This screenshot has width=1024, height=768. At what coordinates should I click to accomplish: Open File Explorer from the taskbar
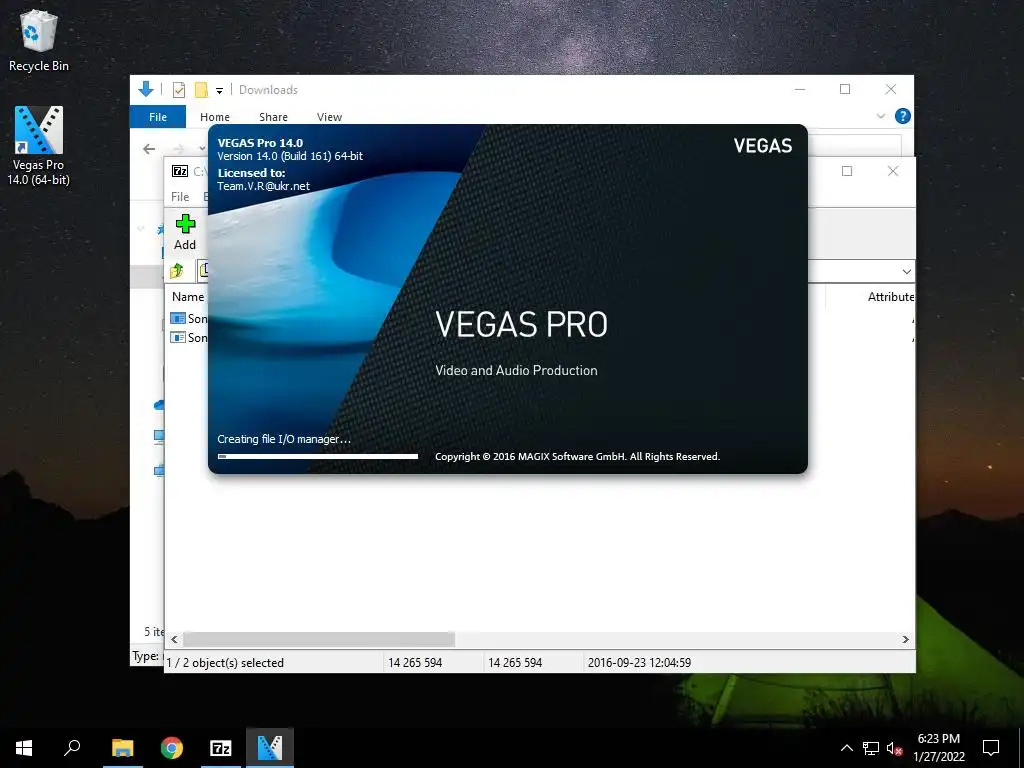(x=123, y=748)
